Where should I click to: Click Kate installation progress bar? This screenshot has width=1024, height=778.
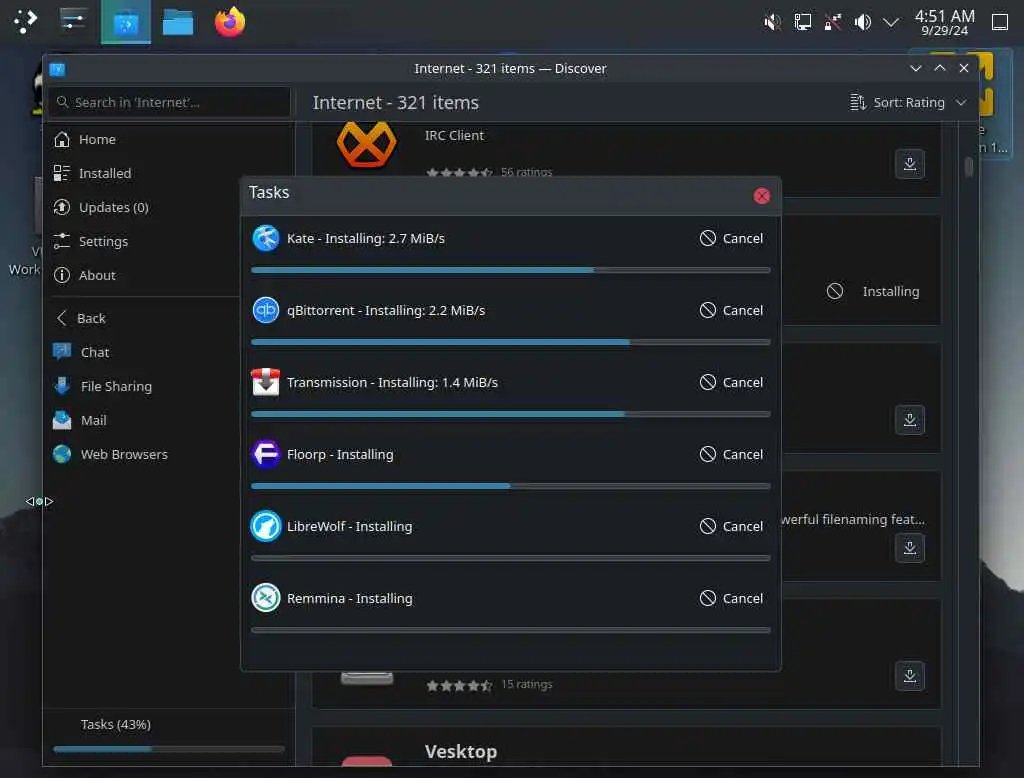511,270
